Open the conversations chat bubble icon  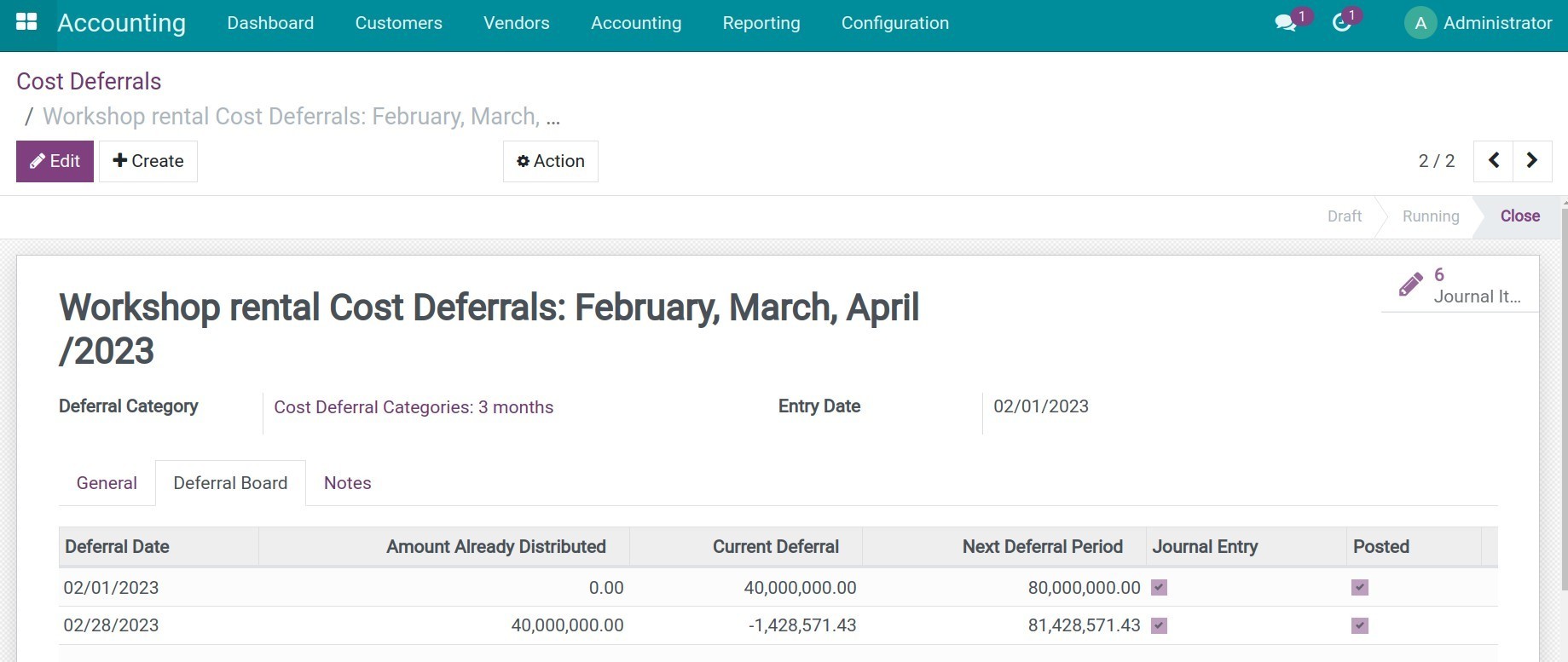pyautogui.click(x=1285, y=23)
